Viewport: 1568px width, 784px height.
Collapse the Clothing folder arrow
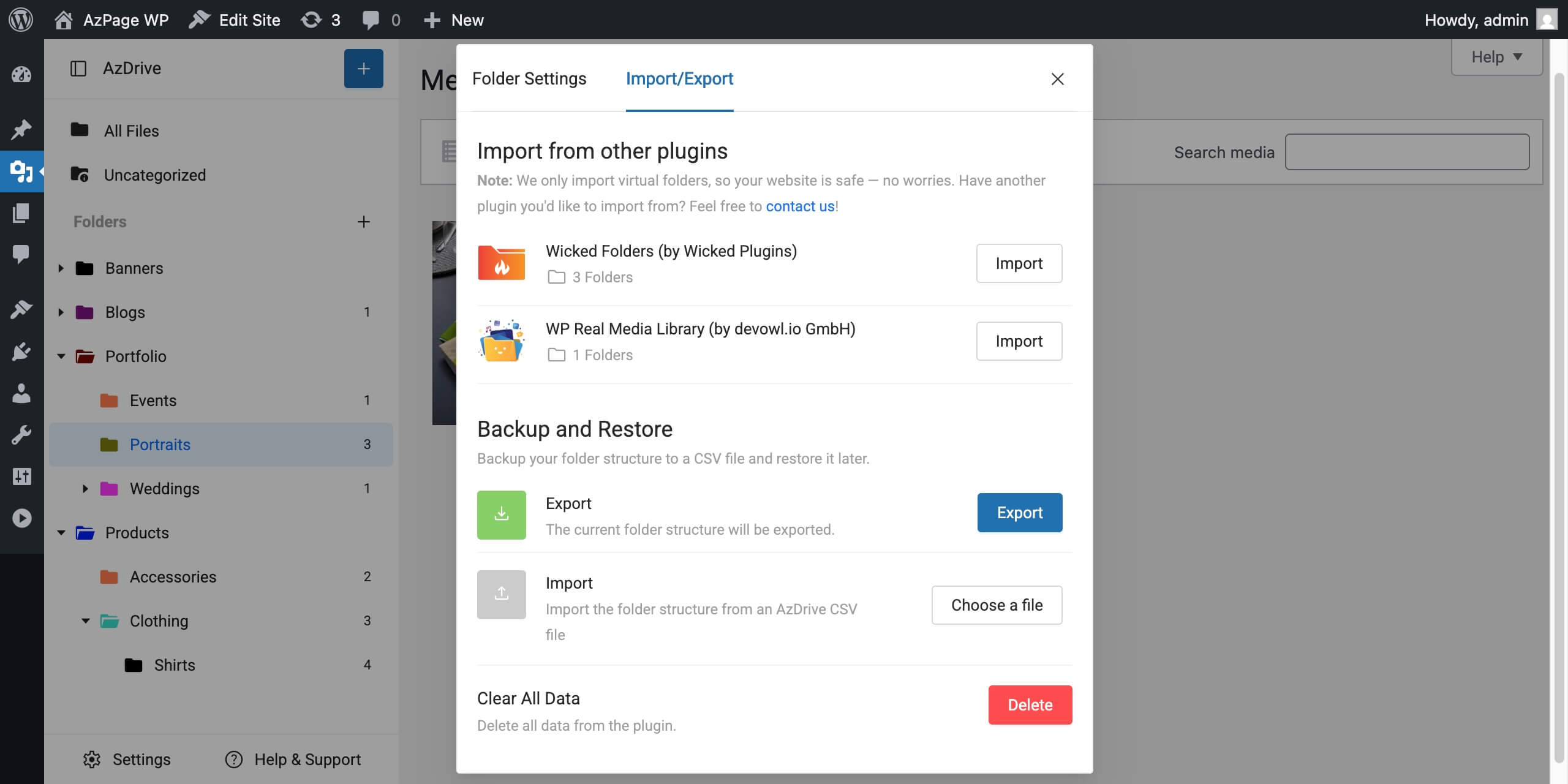pyautogui.click(x=85, y=621)
